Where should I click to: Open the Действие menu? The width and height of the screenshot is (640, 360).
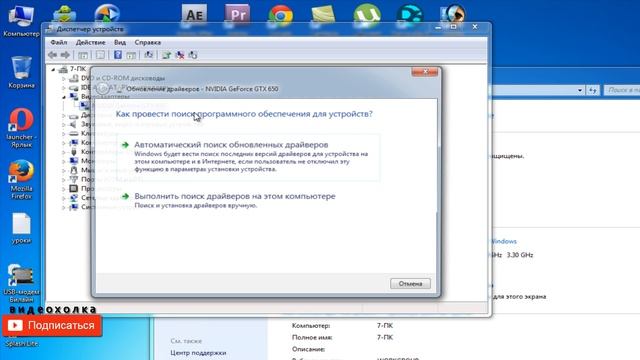pyautogui.click(x=91, y=42)
